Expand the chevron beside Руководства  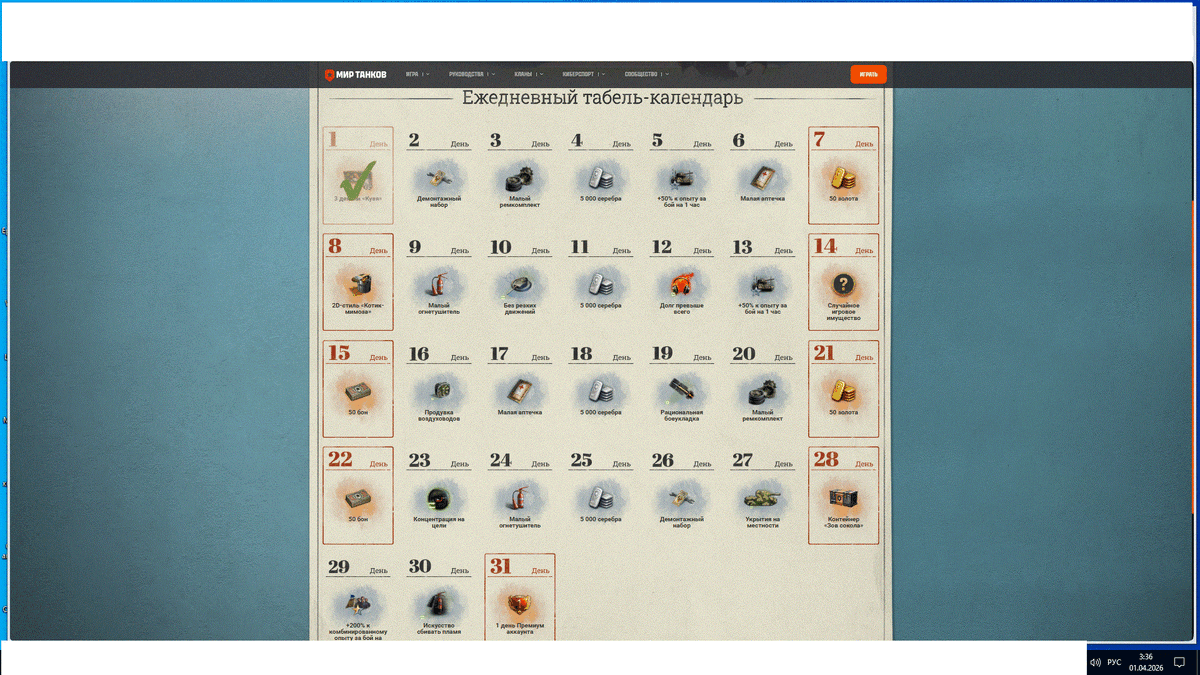(x=493, y=74)
